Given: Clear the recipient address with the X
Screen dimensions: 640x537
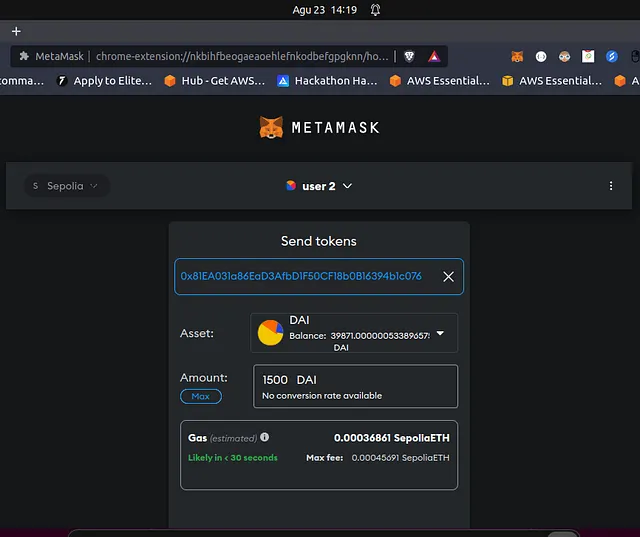Looking at the screenshot, I should (x=448, y=277).
